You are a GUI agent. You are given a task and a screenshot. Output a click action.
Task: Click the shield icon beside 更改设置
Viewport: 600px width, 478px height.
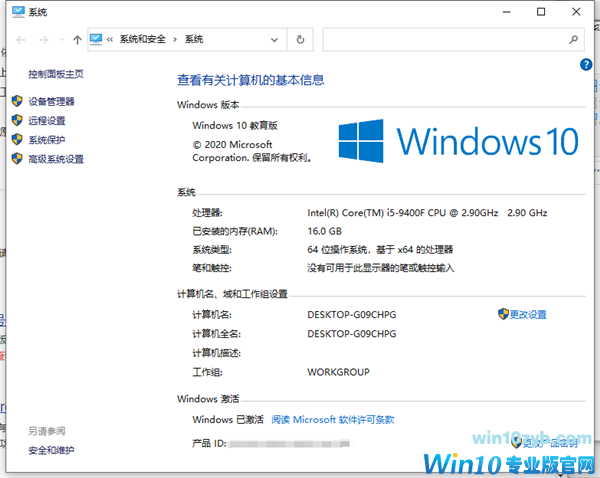[503, 314]
